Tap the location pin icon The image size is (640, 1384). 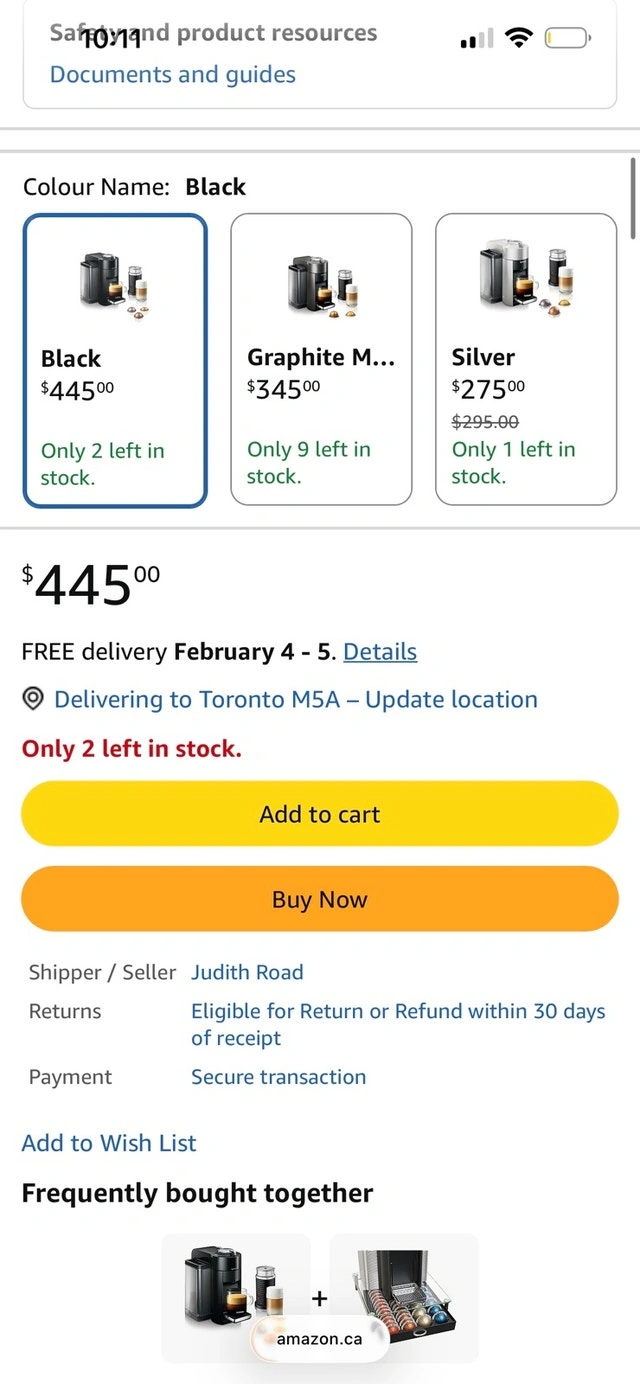click(33, 700)
